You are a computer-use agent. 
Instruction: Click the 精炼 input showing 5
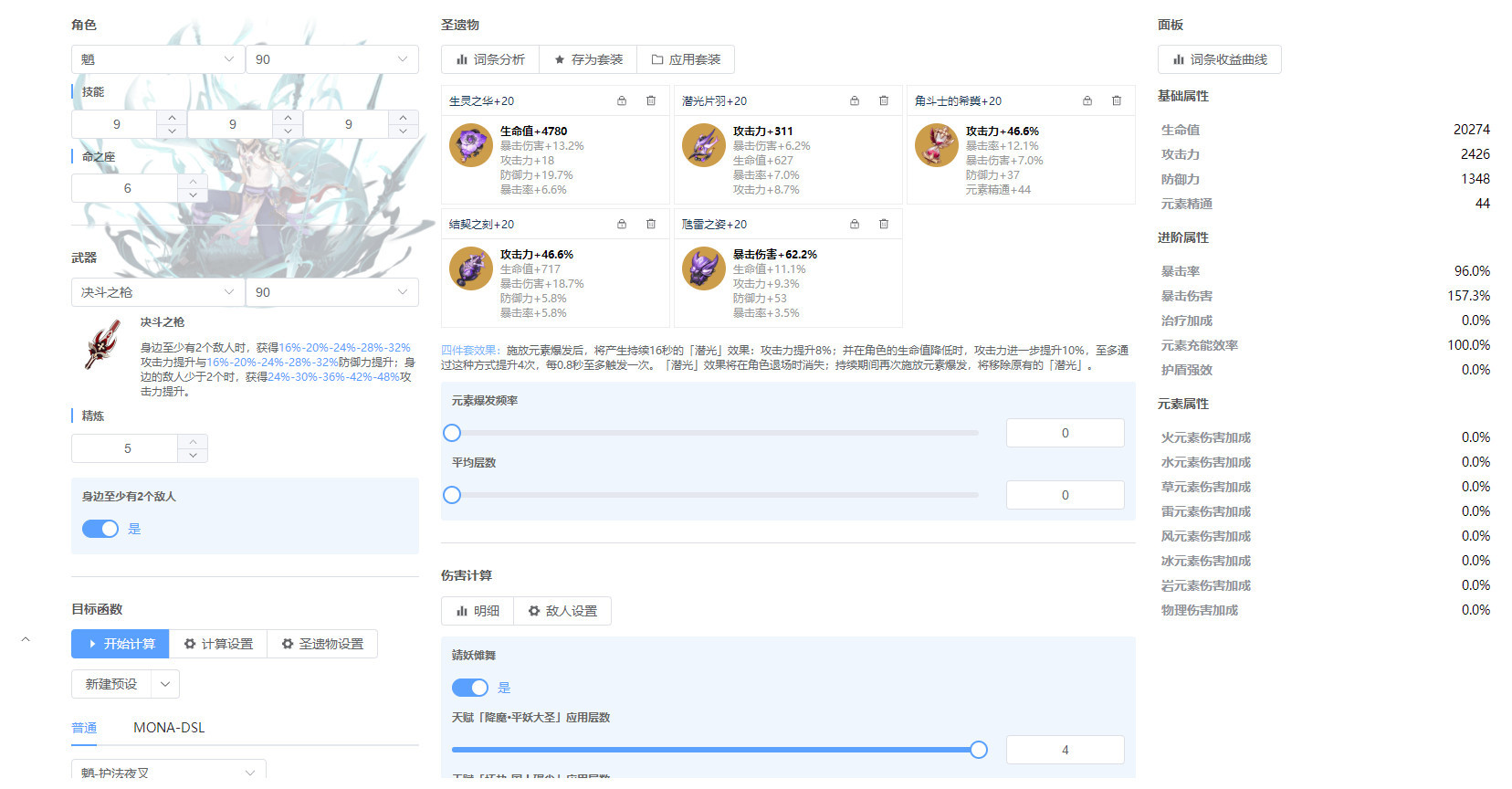pyautogui.click(x=126, y=448)
